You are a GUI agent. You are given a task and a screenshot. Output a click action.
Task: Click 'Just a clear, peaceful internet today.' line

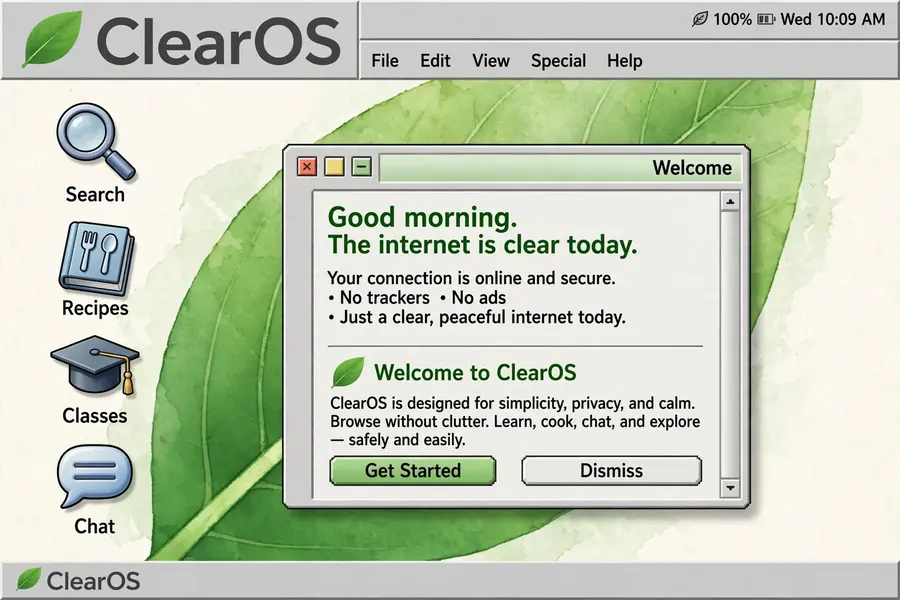[x=477, y=318]
